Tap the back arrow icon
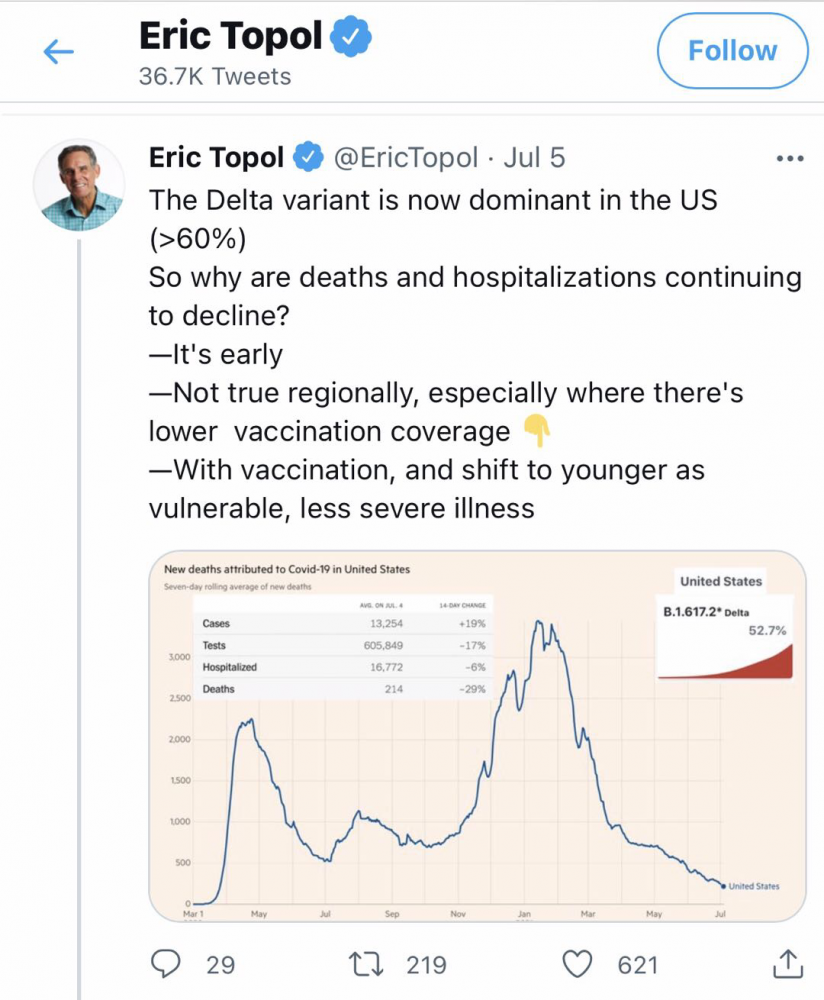 (x=60, y=52)
